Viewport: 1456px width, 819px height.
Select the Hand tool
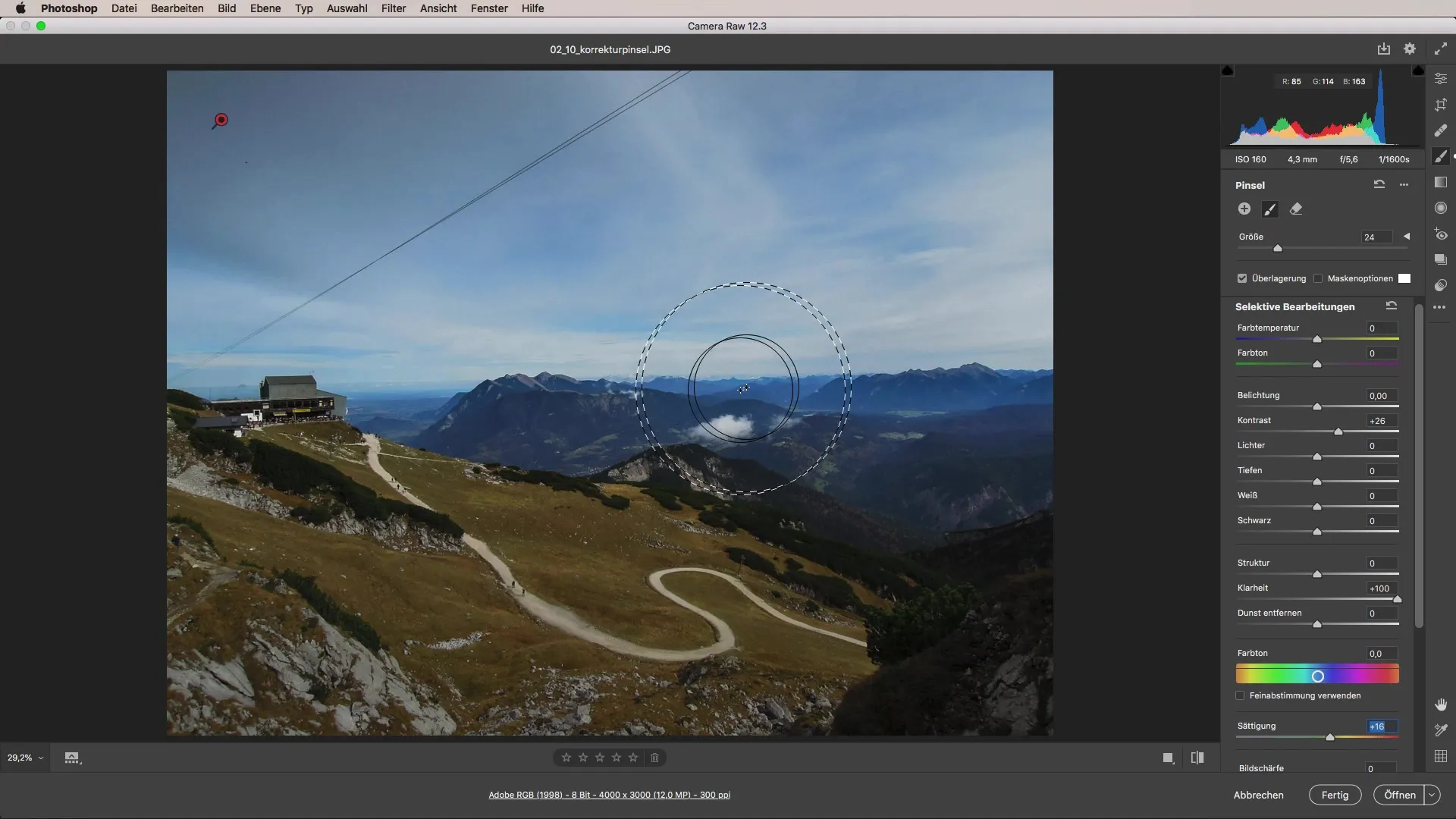pos(1441,704)
